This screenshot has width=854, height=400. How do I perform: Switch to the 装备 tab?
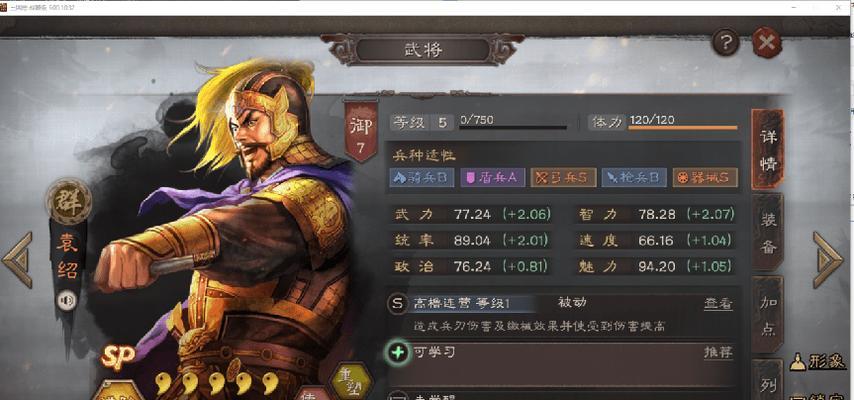click(x=768, y=233)
